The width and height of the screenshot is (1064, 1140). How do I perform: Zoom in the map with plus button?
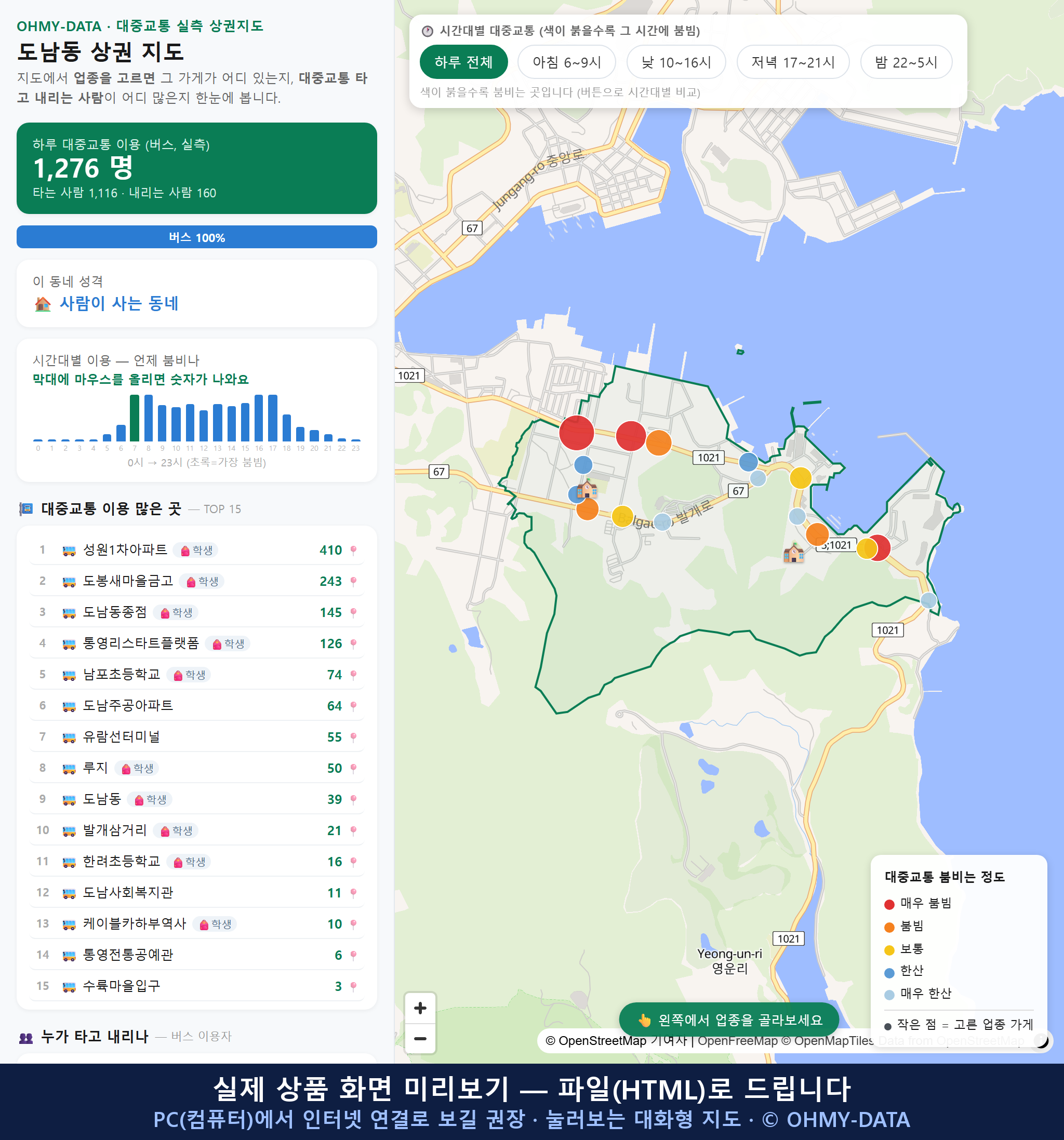point(420,1008)
